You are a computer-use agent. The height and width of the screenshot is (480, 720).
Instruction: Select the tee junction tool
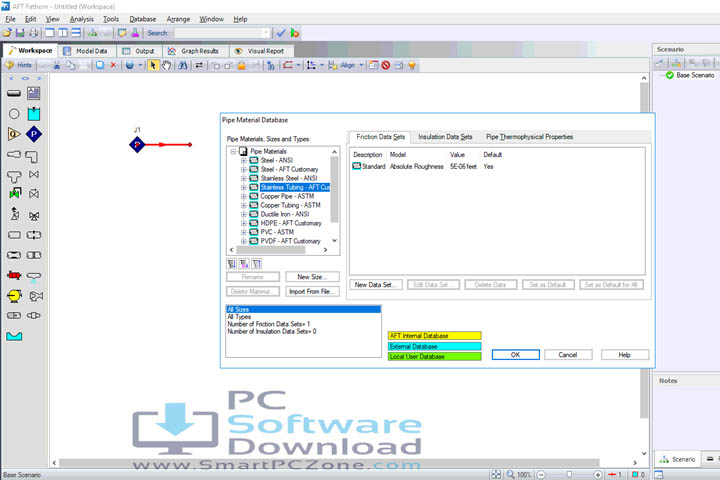click(14, 176)
